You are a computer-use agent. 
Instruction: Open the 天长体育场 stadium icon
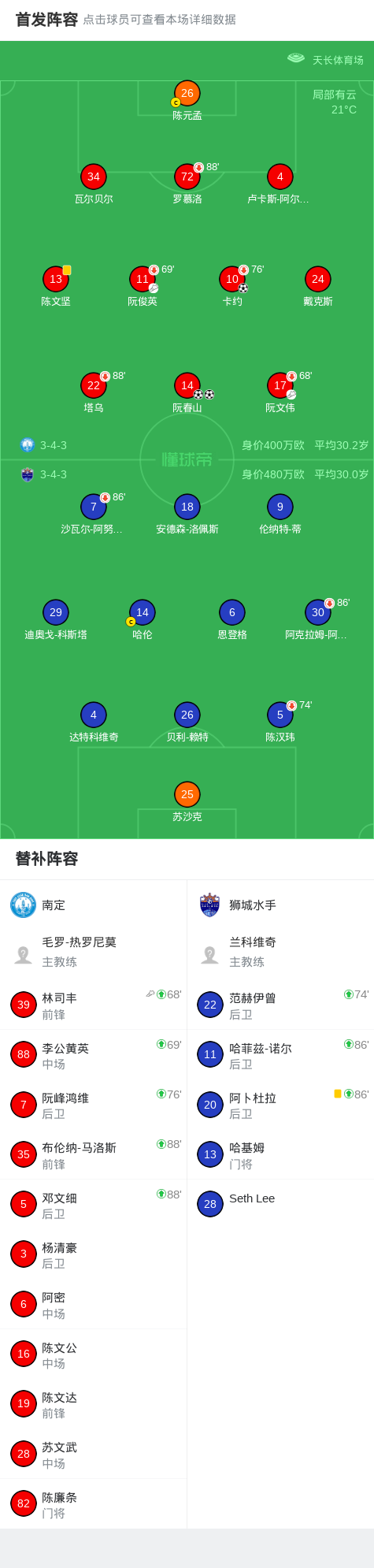click(296, 58)
